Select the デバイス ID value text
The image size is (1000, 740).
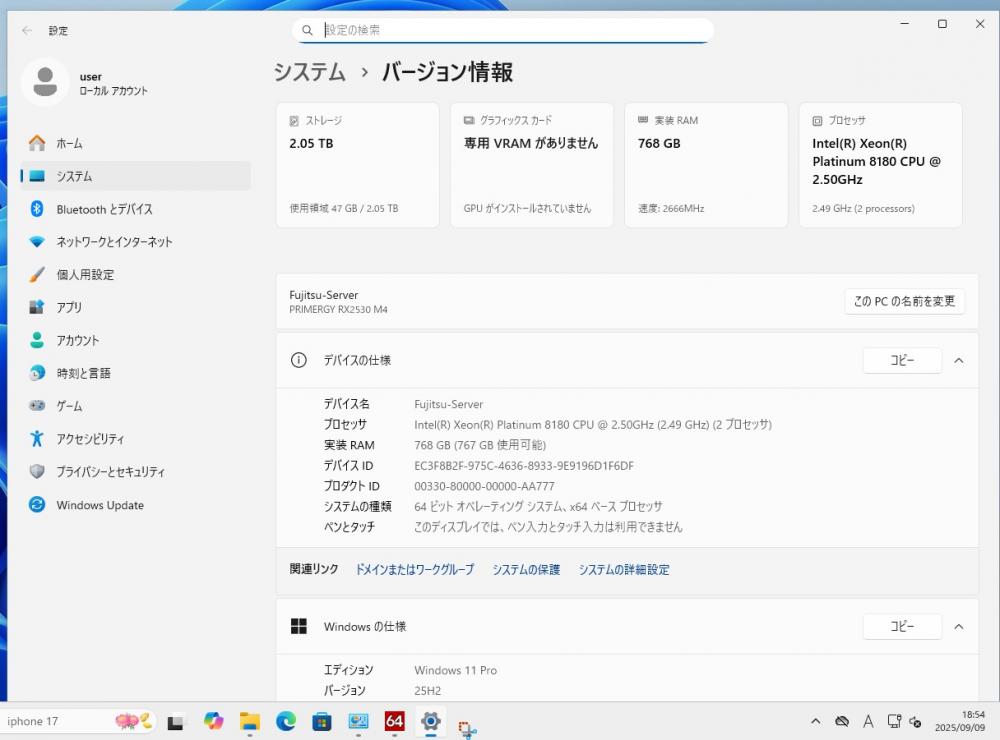coord(524,466)
